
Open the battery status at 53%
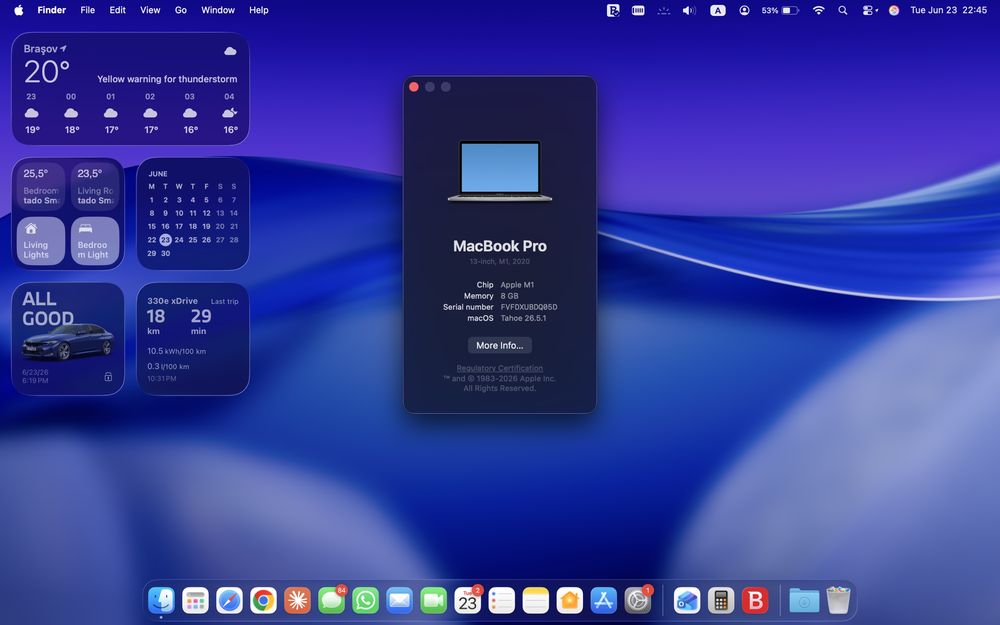click(779, 10)
